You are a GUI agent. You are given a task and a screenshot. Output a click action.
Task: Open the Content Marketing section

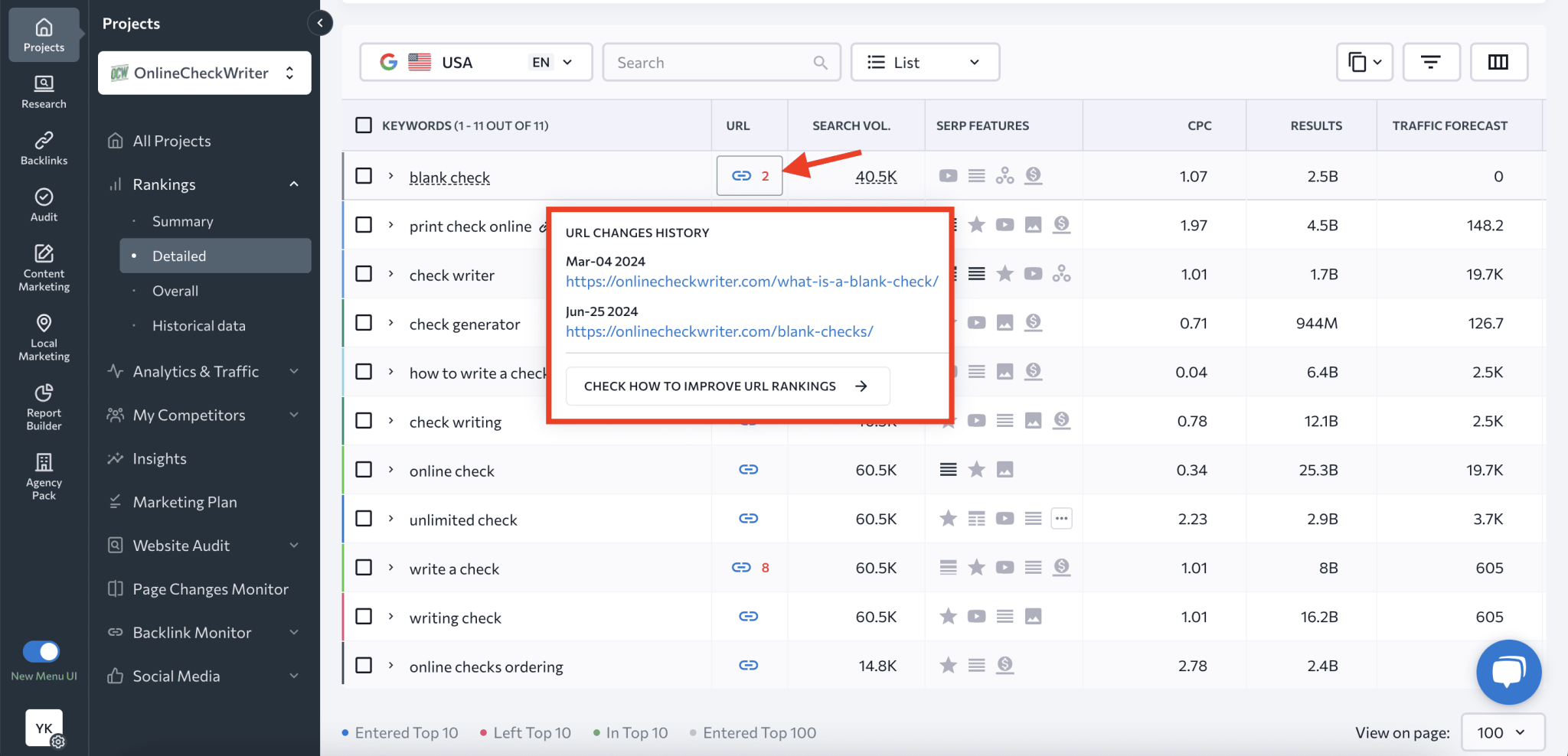[x=44, y=268]
